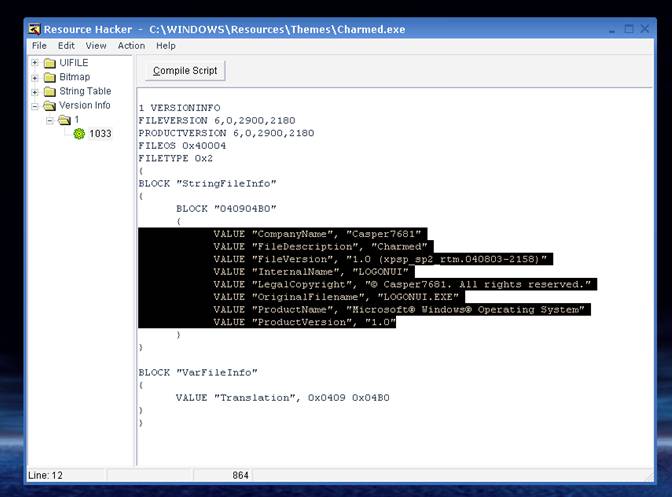Select the String Table folder icon
Image resolution: width=672 pixels, height=497 pixels.
(50, 91)
